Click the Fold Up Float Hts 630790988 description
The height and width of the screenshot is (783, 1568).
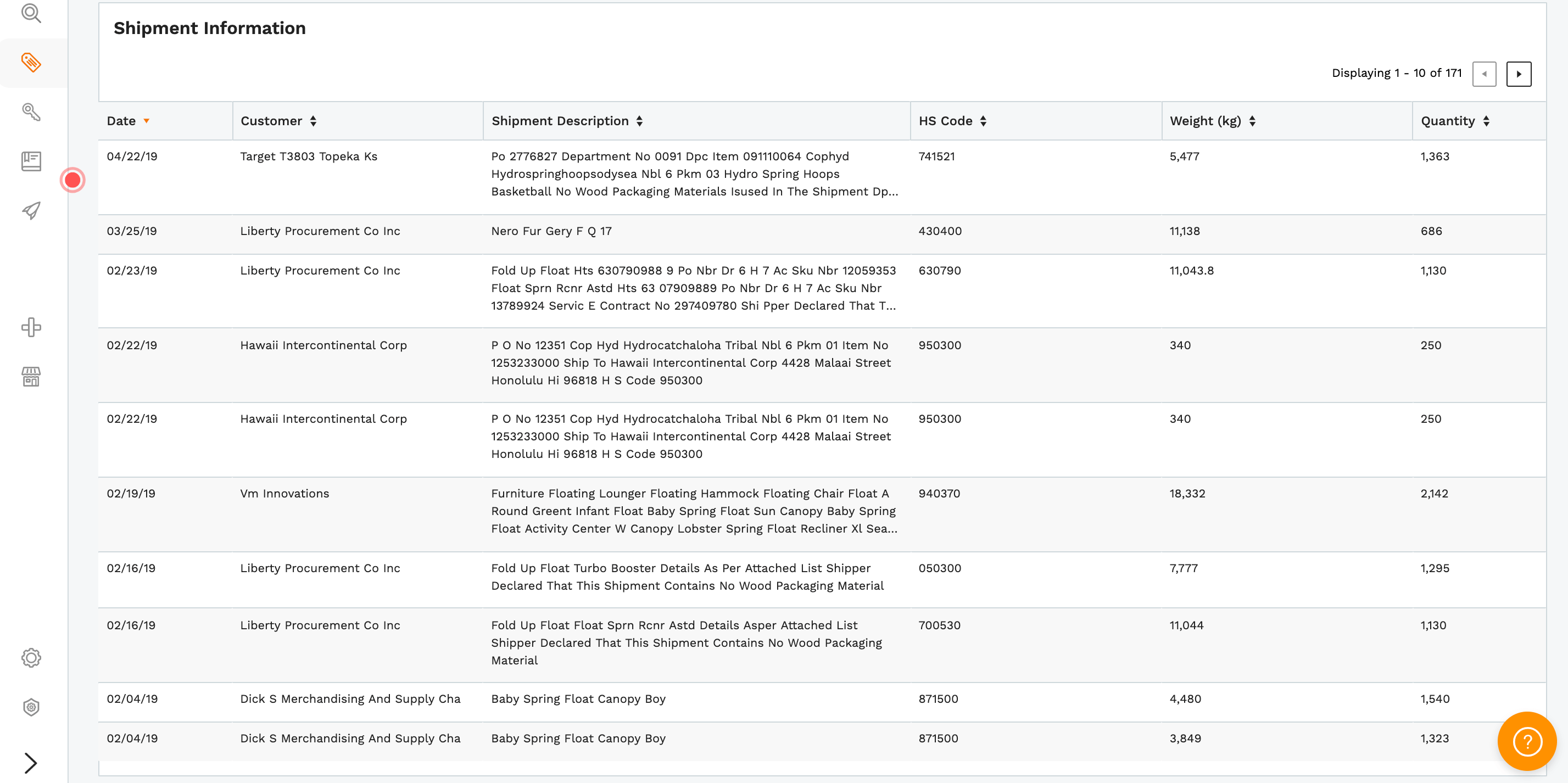pyautogui.click(x=693, y=288)
